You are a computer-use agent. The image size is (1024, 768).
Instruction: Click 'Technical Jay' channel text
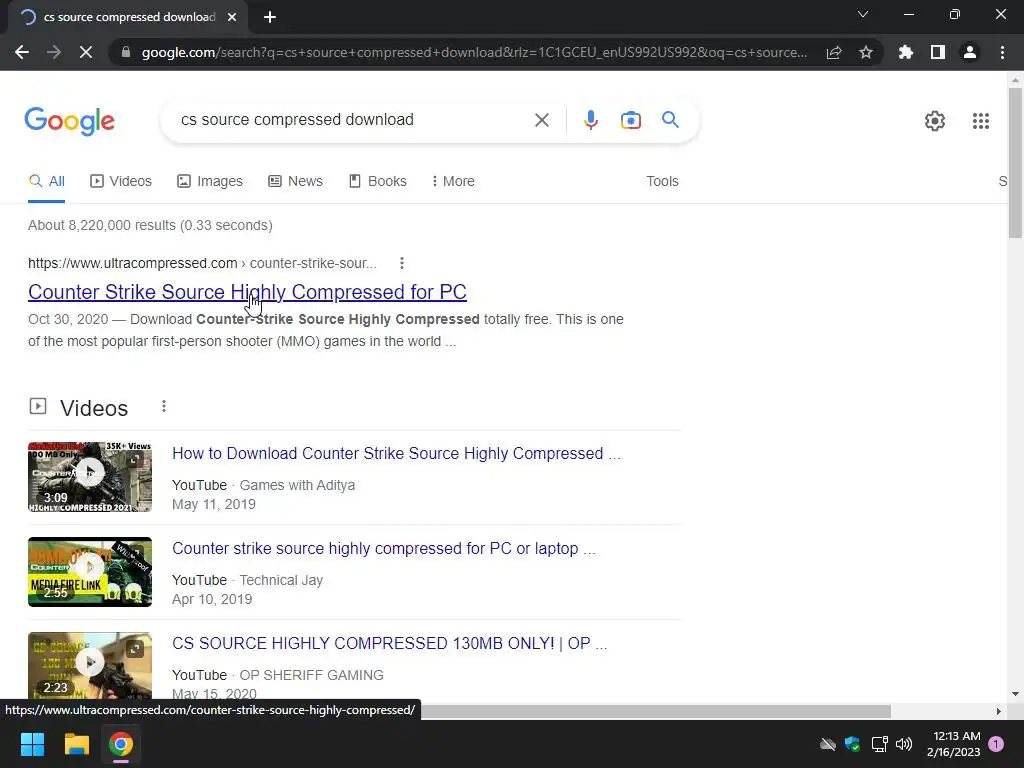[281, 580]
